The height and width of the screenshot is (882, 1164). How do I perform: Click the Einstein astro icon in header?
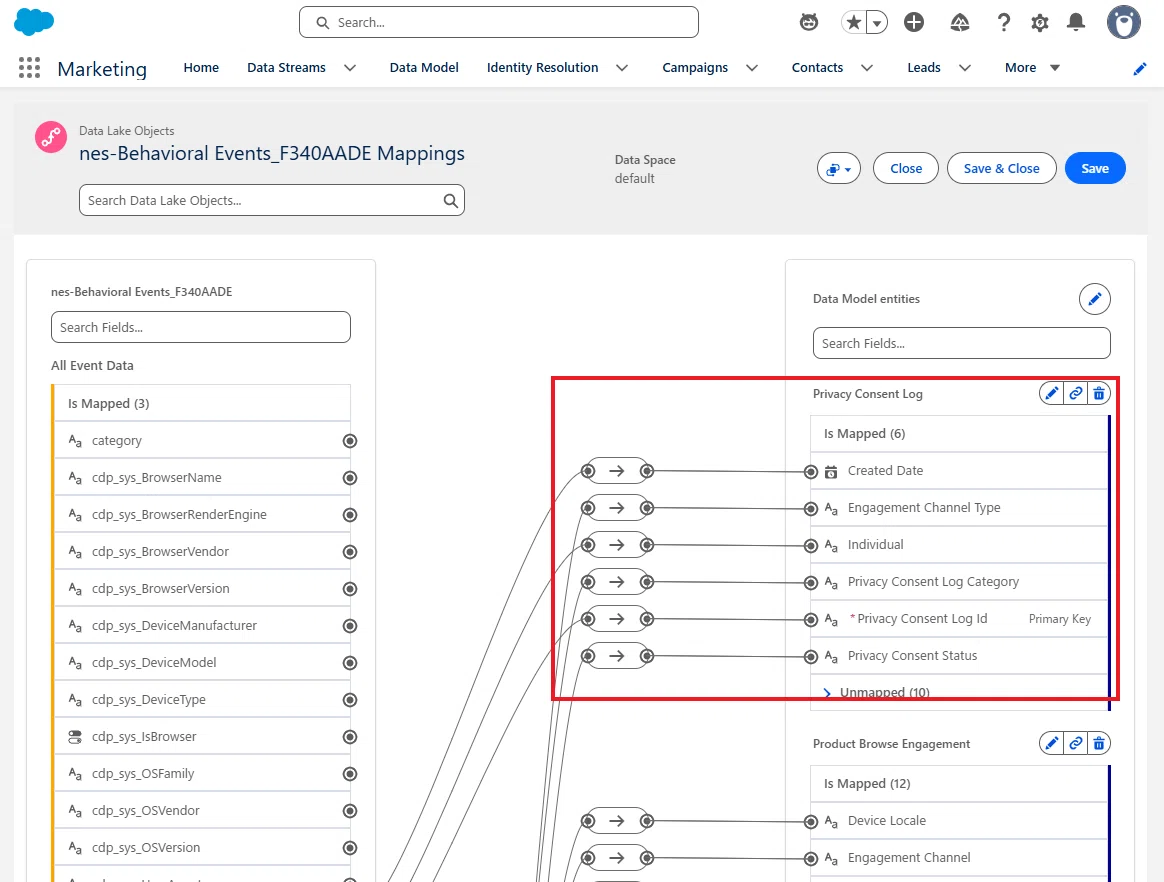click(x=809, y=22)
